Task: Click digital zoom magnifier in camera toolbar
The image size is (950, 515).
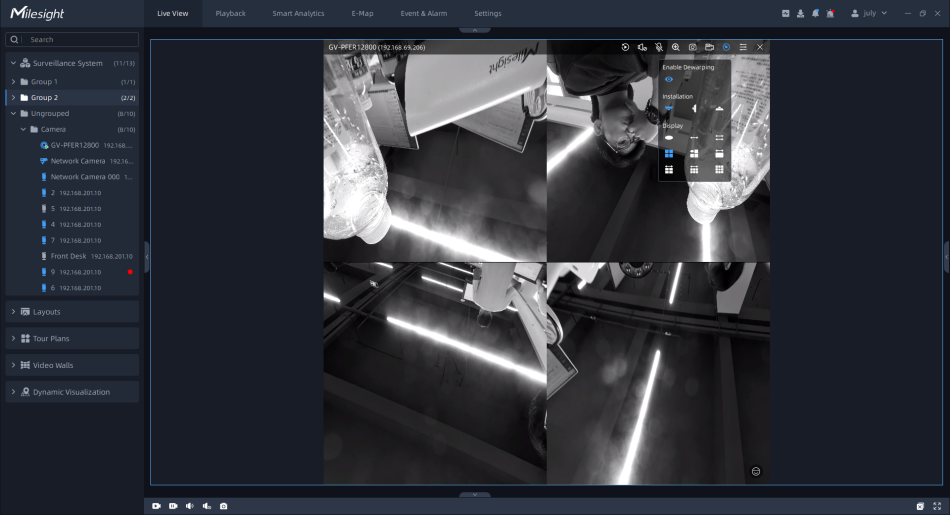Action: click(675, 47)
